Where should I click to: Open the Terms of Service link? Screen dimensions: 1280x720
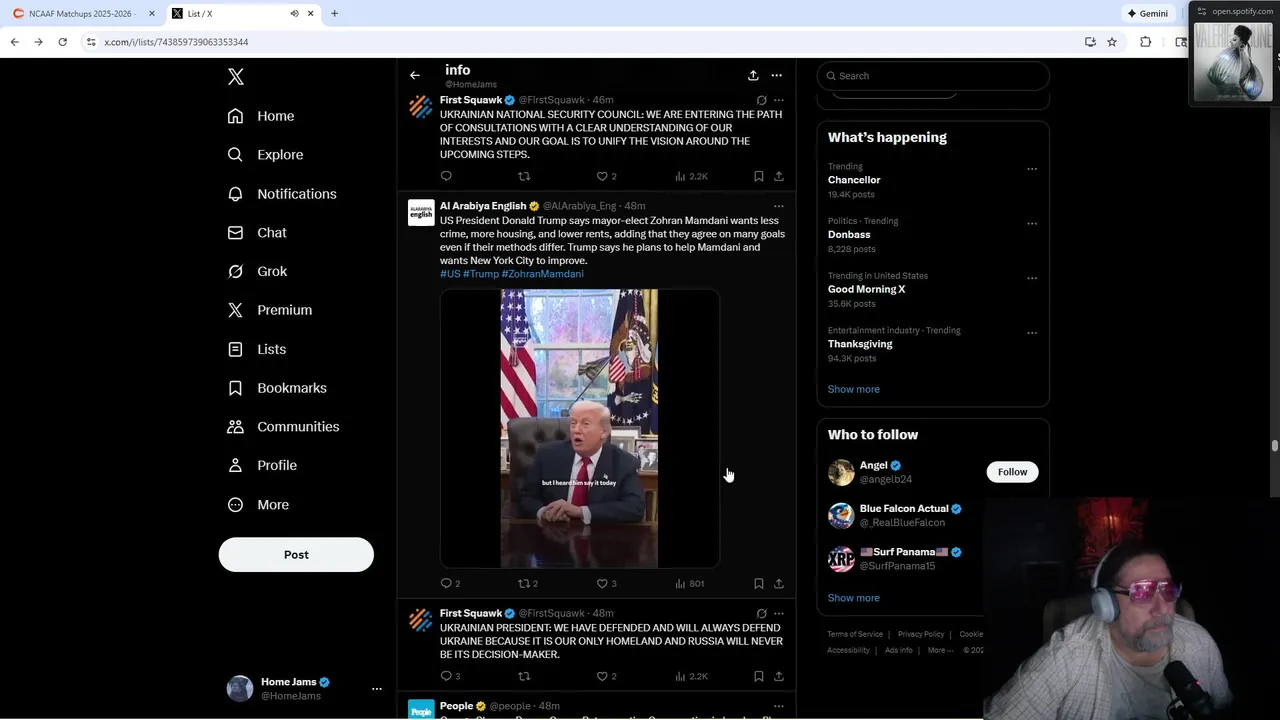pyautogui.click(x=855, y=634)
